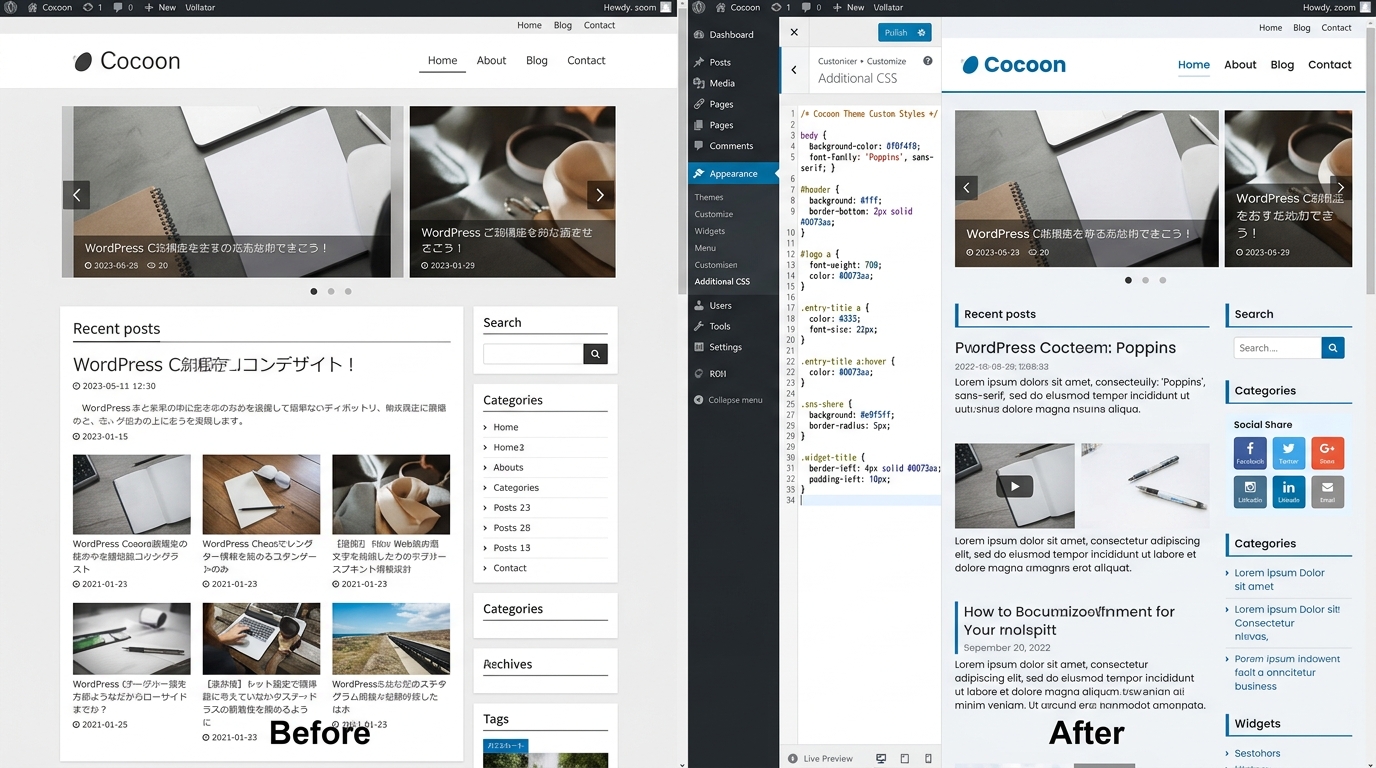Viewport: 1376px width, 768px height.
Task: Switch to desktop preview mode
Action: click(x=881, y=759)
